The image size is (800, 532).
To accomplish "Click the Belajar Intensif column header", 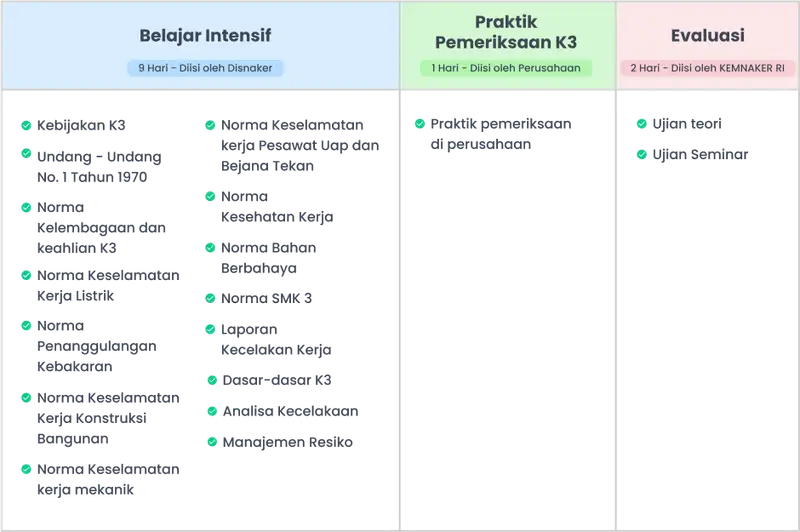I will pos(205,36).
